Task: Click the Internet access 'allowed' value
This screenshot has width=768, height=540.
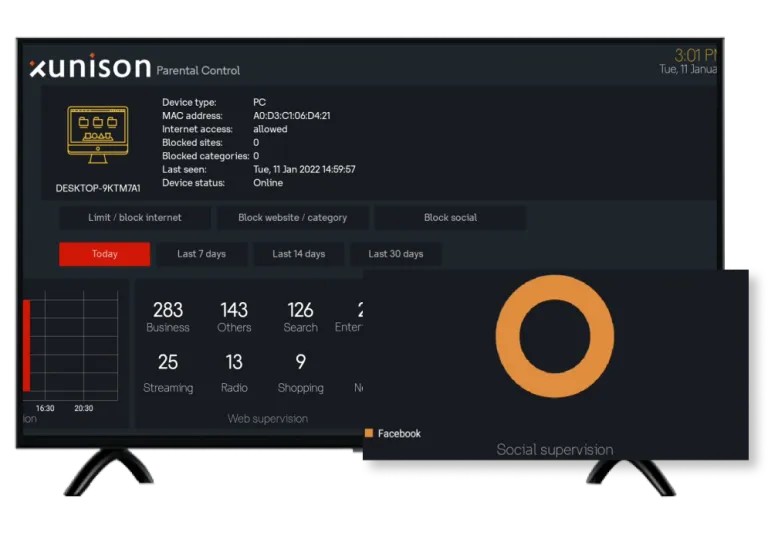Action: (x=270, y=129)
